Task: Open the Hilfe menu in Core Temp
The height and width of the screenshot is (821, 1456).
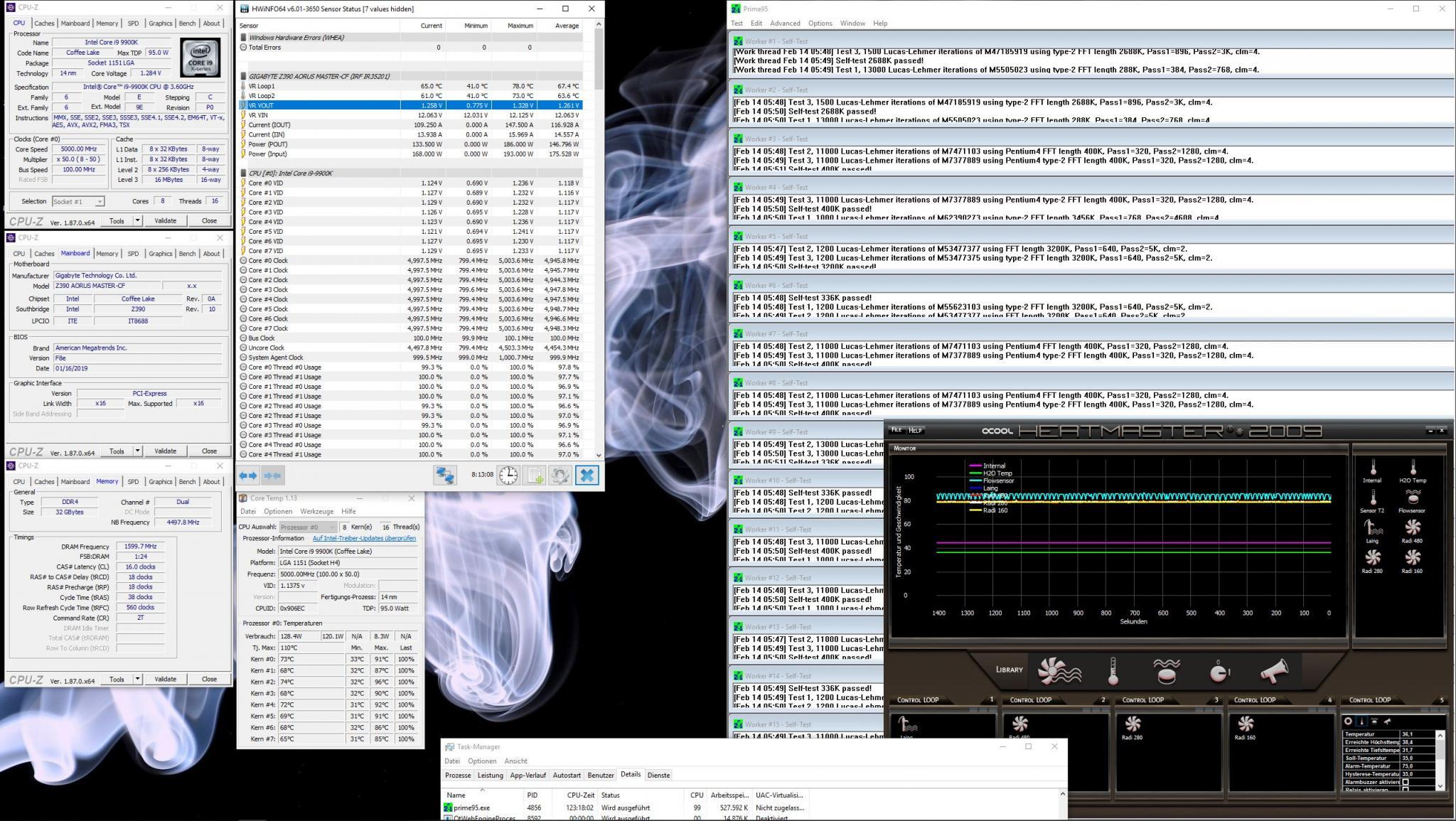Action: click(x=348, y=511)
